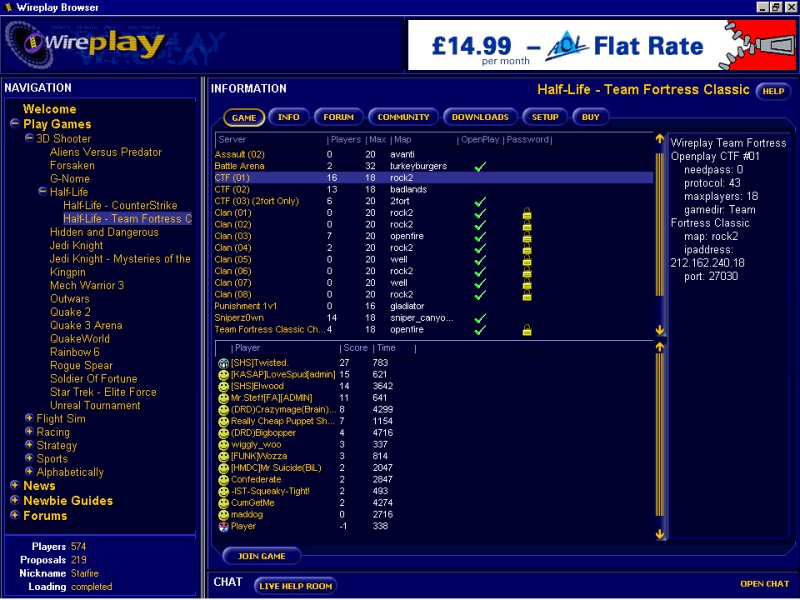Collapse the Play Games tree node
800x600 pixels.
(15, 123)
